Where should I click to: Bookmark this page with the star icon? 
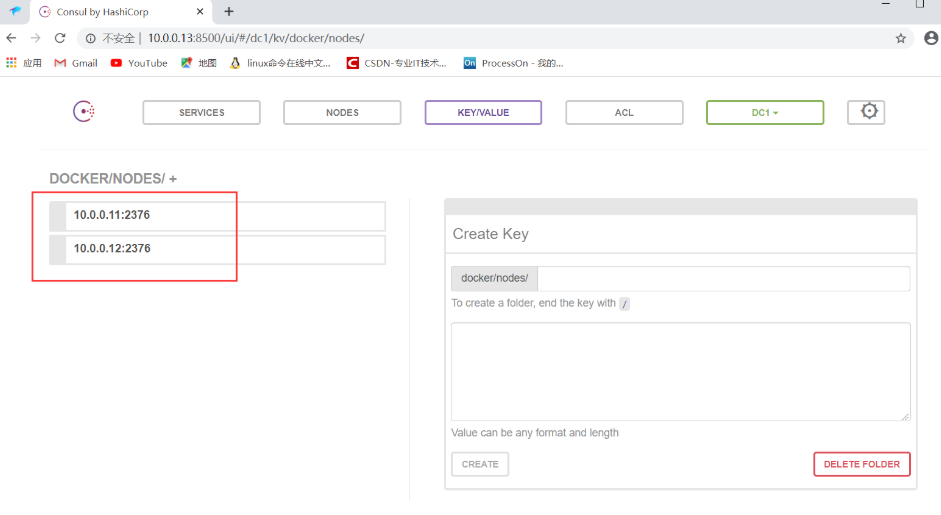point(900,38)
